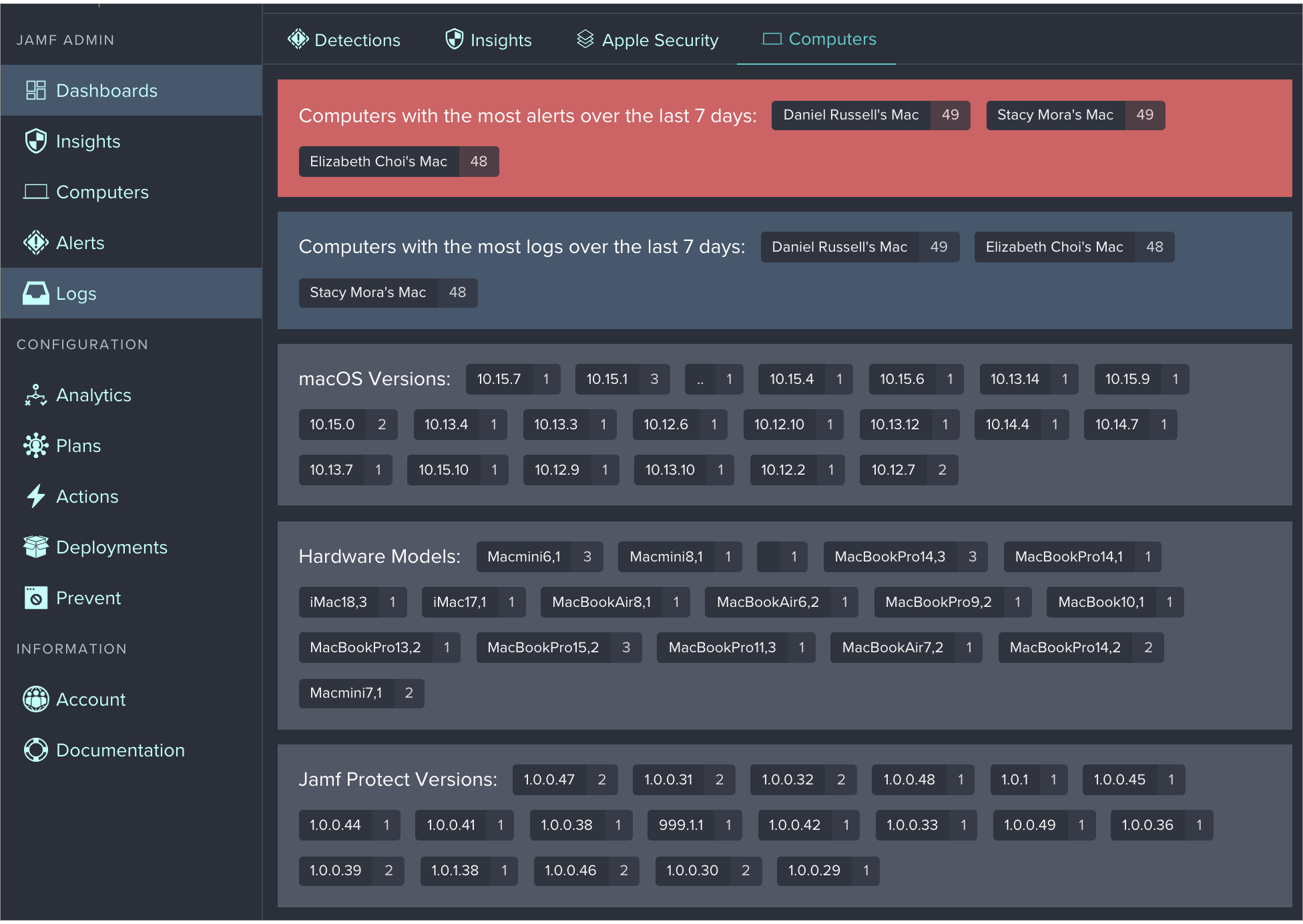Click the Computers tab laptop icon
This screenshot has height=924, width=1303.
[772, 39]
